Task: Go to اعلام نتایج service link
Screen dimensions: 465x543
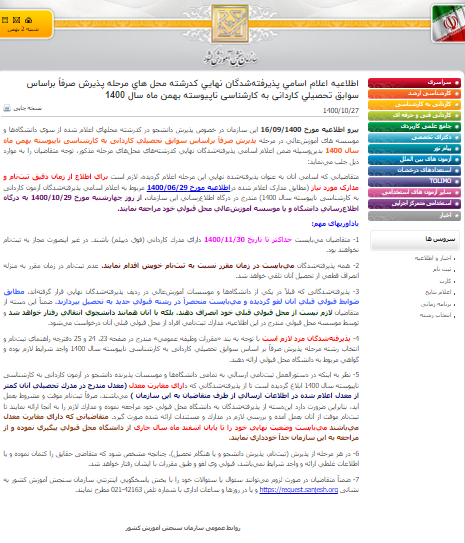Action: pos(438,292)
